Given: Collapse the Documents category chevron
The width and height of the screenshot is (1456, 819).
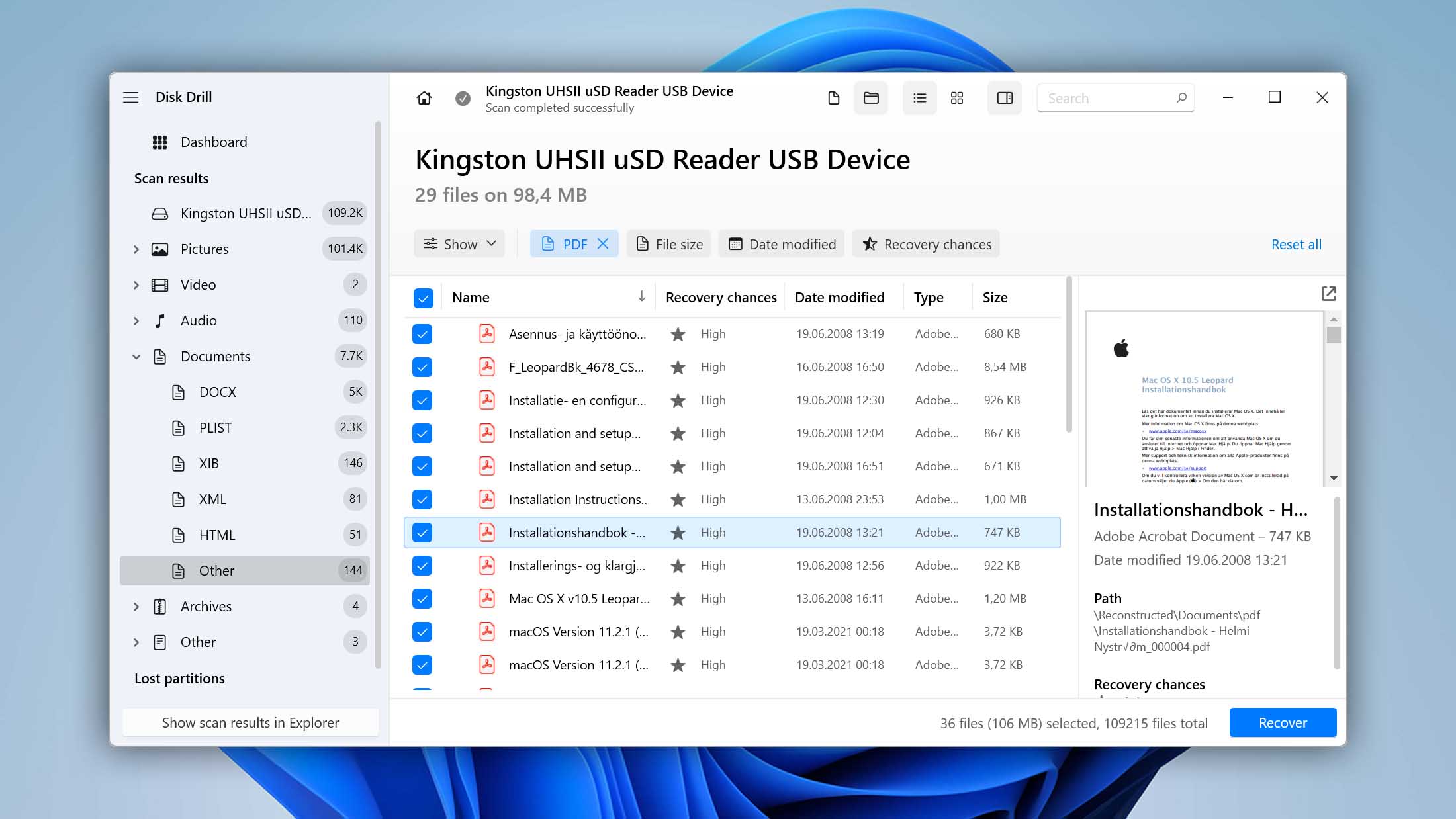Looking at the screenshot, I should pyautogui.click(x=136, y=357).
